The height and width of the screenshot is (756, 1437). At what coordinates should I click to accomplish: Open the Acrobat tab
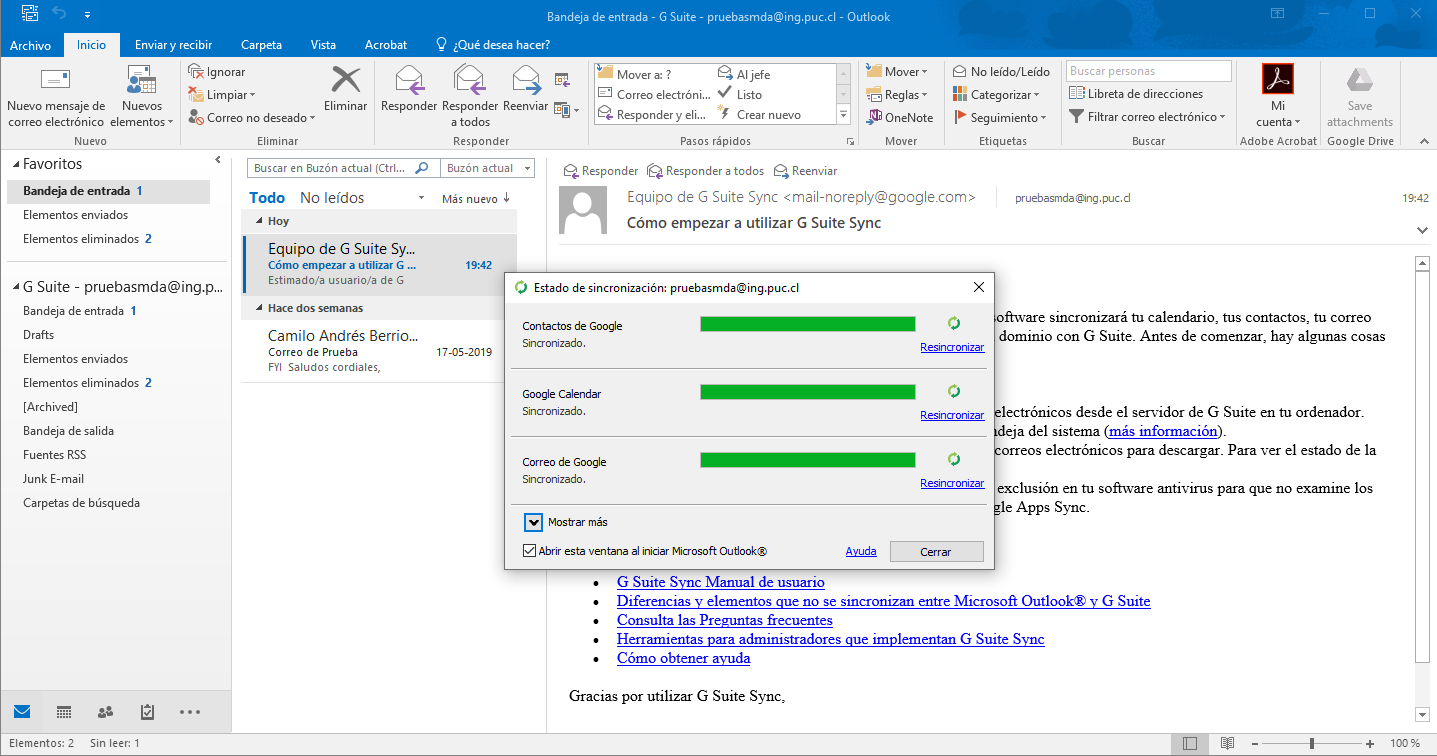[386, 45]
